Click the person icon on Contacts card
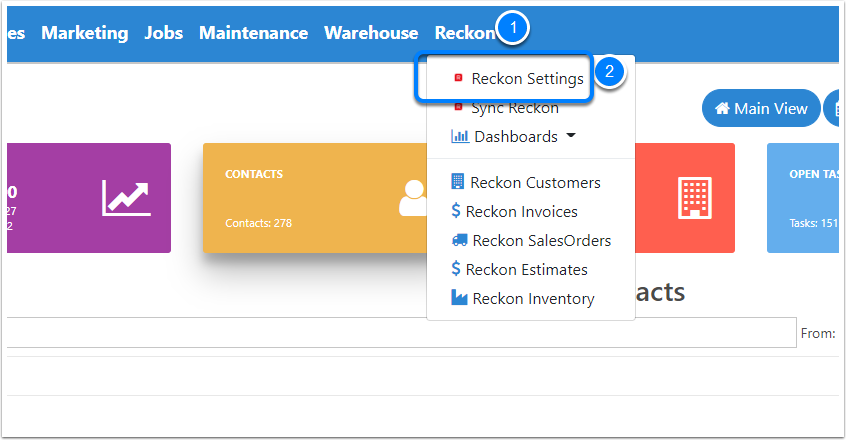 click(413, 198)
